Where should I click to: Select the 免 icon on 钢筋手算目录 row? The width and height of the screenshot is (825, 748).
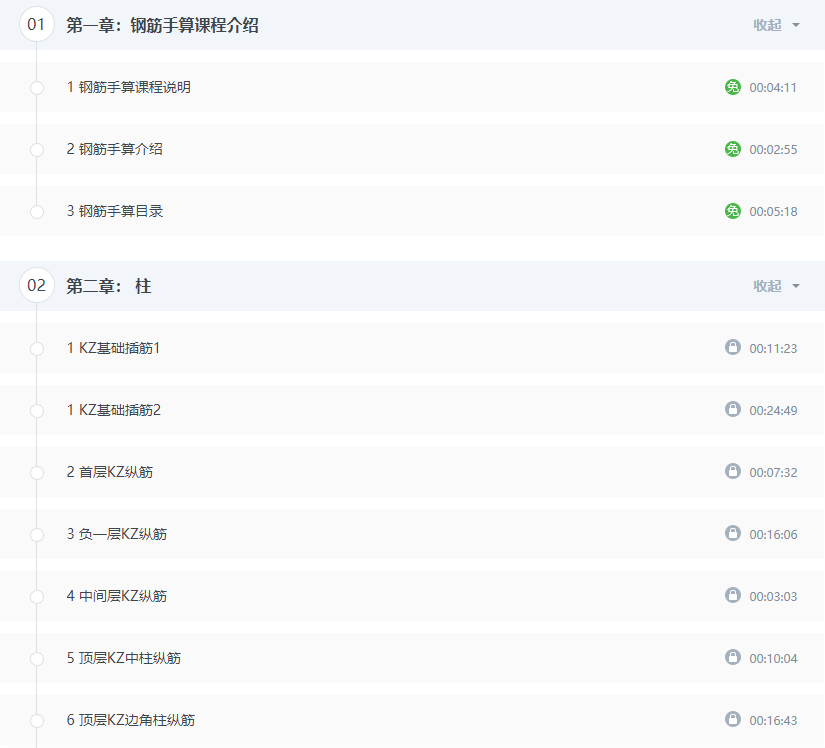coord(733,211)
